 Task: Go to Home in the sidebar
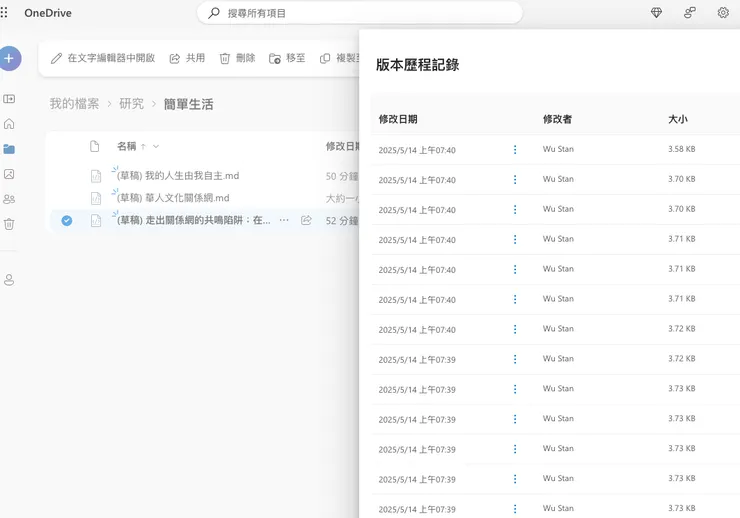(9, 124)
